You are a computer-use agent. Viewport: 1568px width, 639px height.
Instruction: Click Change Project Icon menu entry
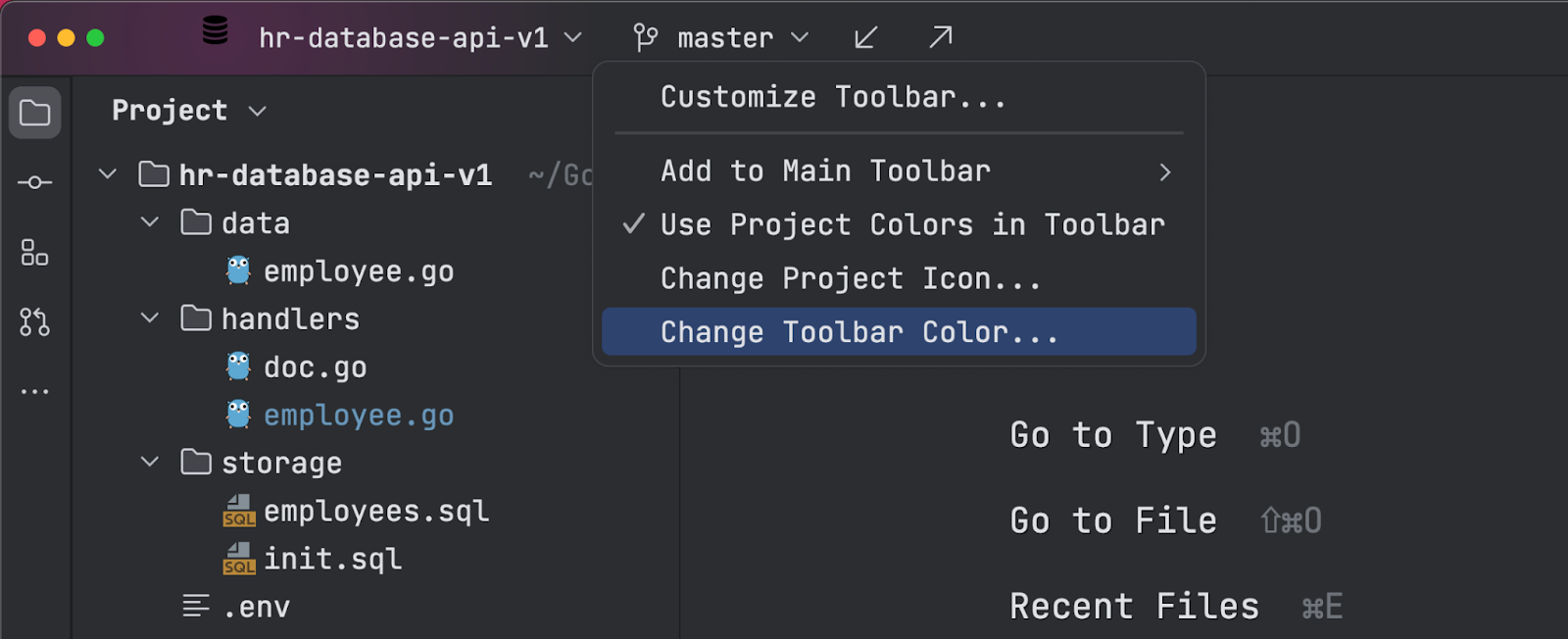850,279
